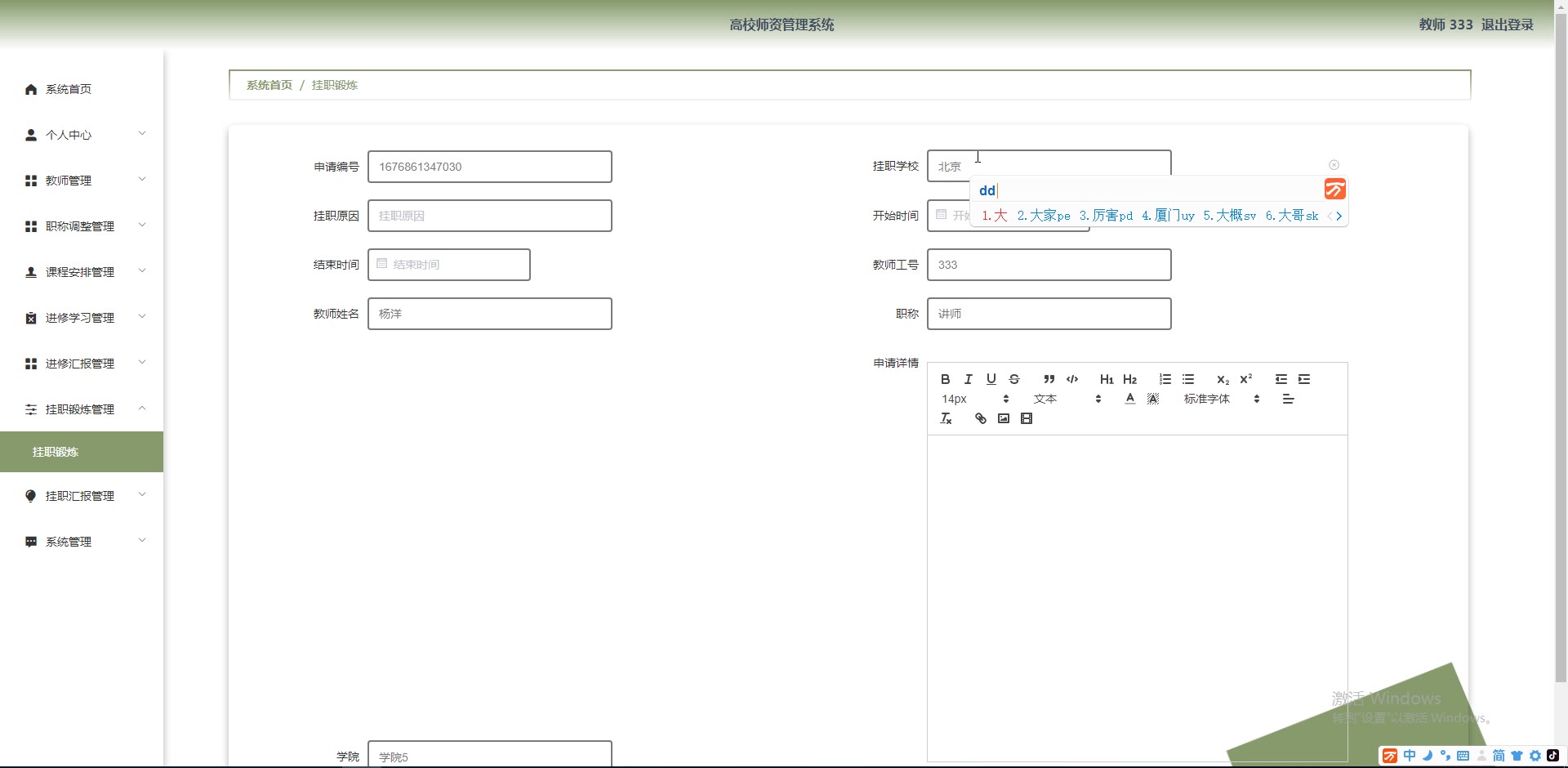Expand the 进修学习管理 sidebar menu
Screen dimensions: 1568x768
[x=82, y=318]
